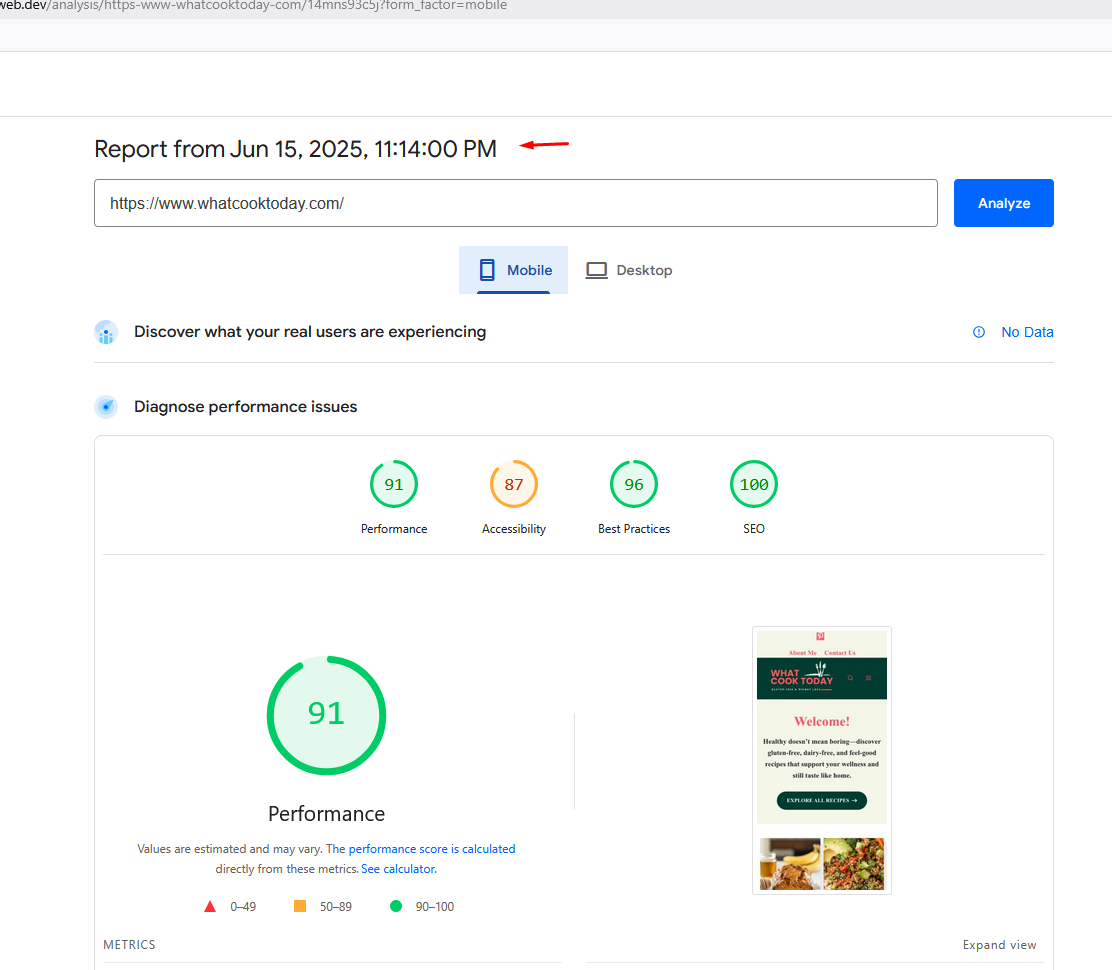The height and width of the screenshot is (970, 1112).
Task: Click the green circle 90–100 legend icon
Action: click(x=396, y=907)
